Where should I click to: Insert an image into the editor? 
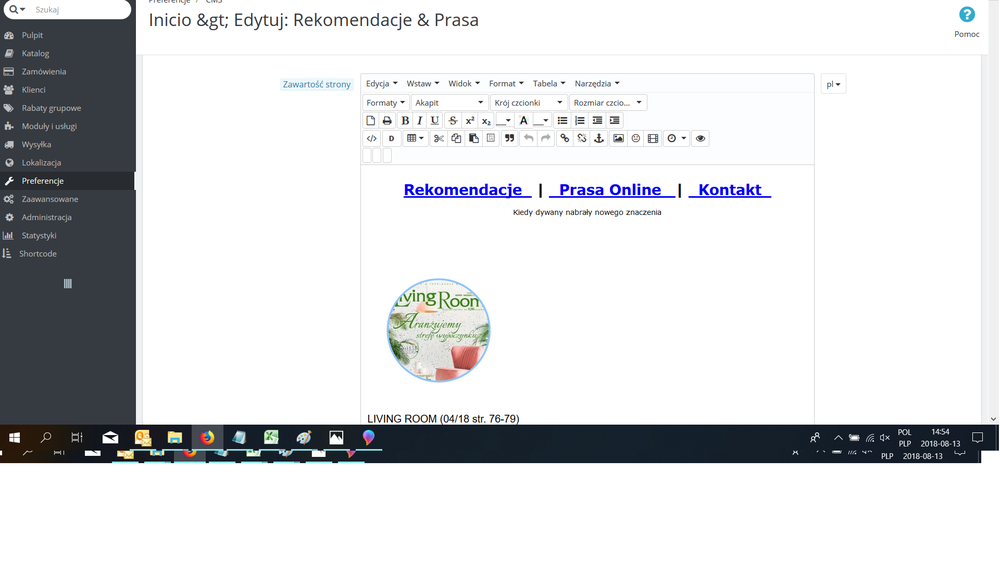(618, 138)
